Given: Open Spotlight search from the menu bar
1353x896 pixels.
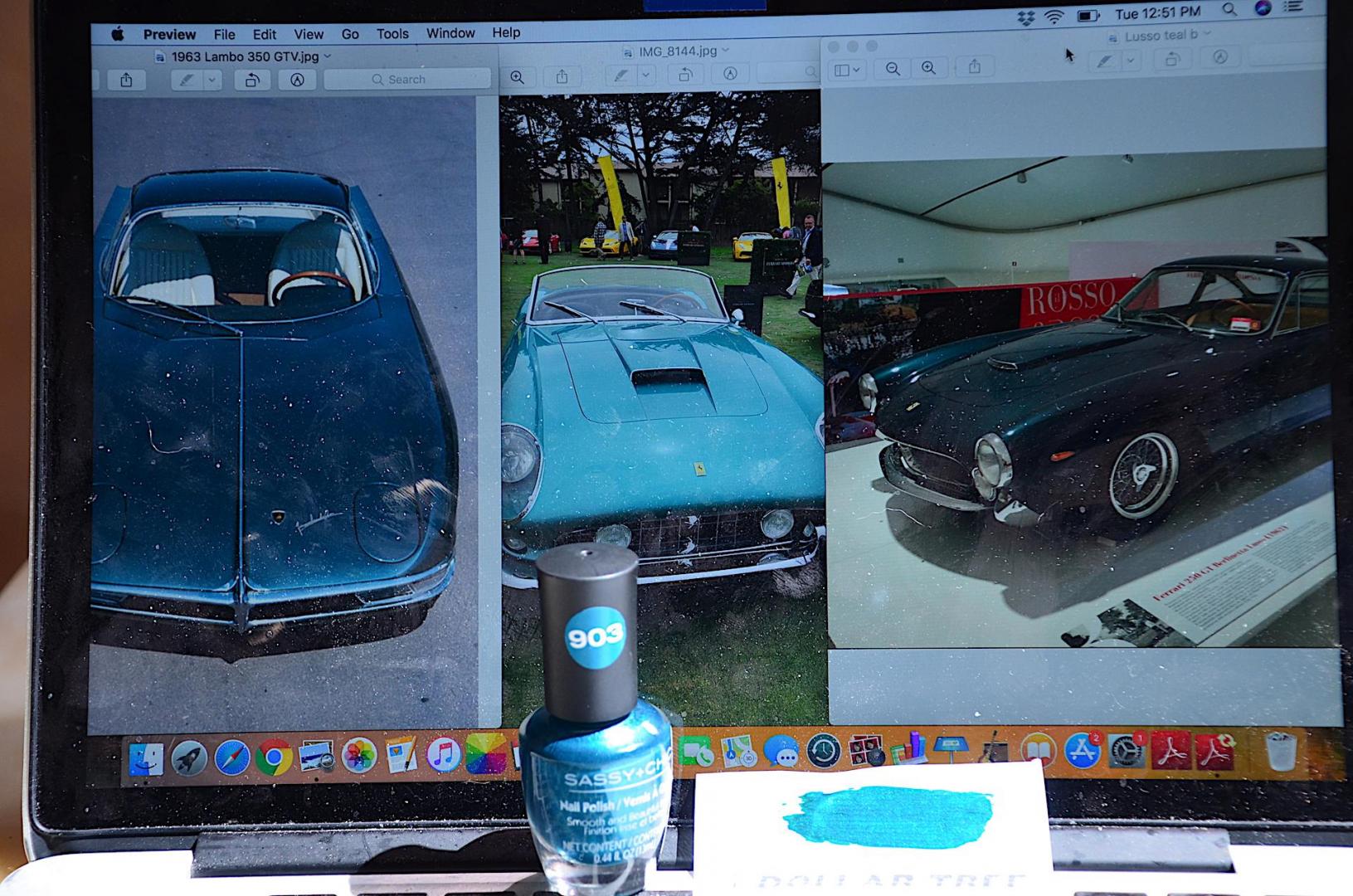Looking at the screenshot, I should [1229, 11].
